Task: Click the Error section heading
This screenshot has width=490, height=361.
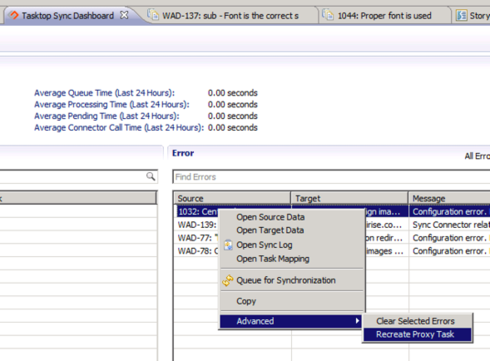Action: (x=183, y=153)
